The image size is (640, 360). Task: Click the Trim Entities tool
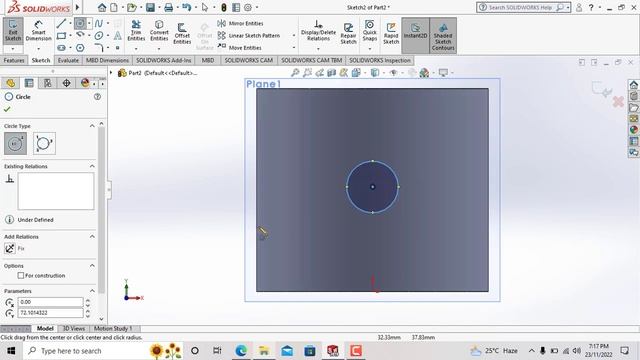pos(136,31)
